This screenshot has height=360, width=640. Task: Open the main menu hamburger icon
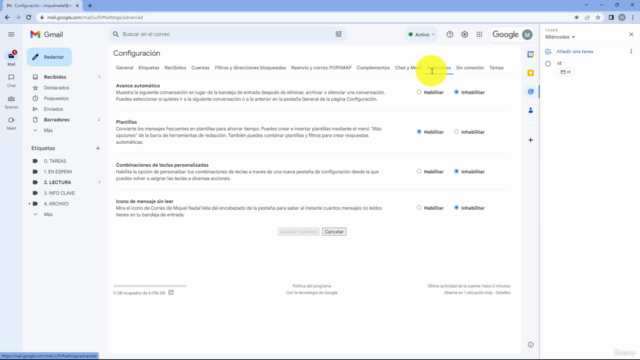[x=11, y=35]
